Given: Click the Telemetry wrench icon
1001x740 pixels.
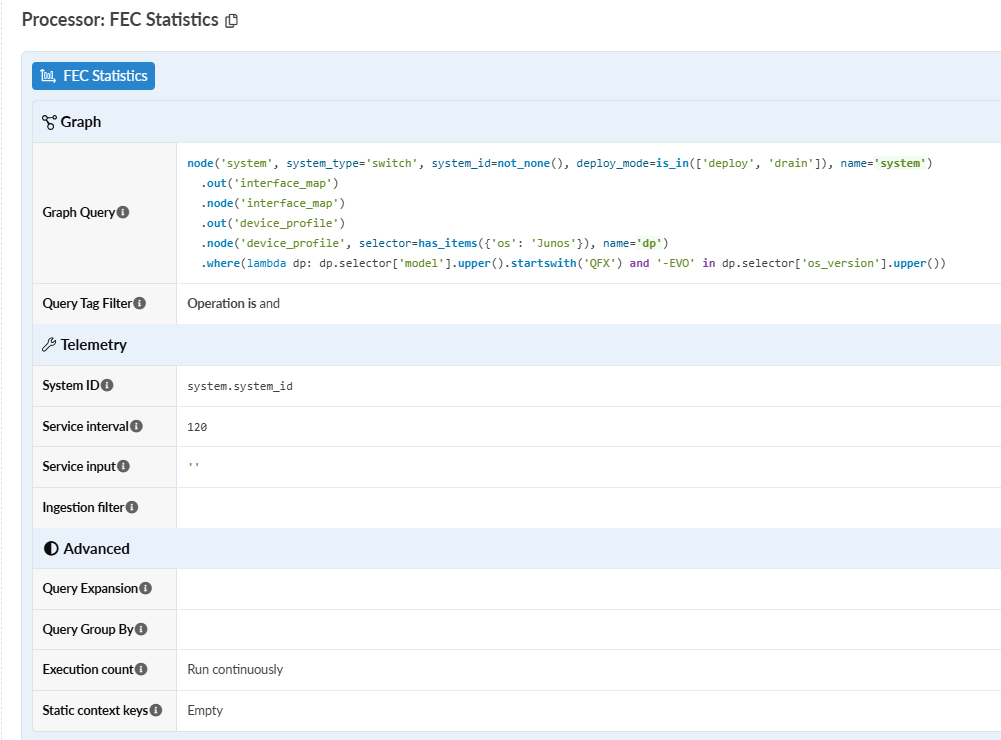Looking at the screenshot, I should 49,345.
